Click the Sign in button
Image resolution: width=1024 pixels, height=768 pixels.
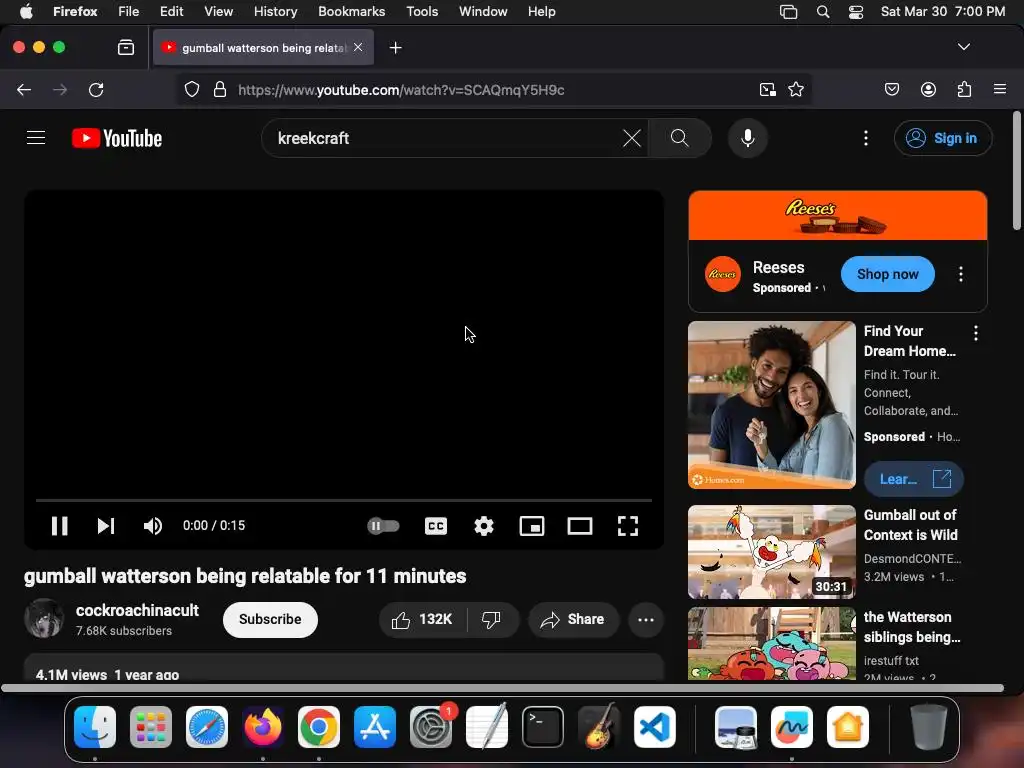click(942, 138)
